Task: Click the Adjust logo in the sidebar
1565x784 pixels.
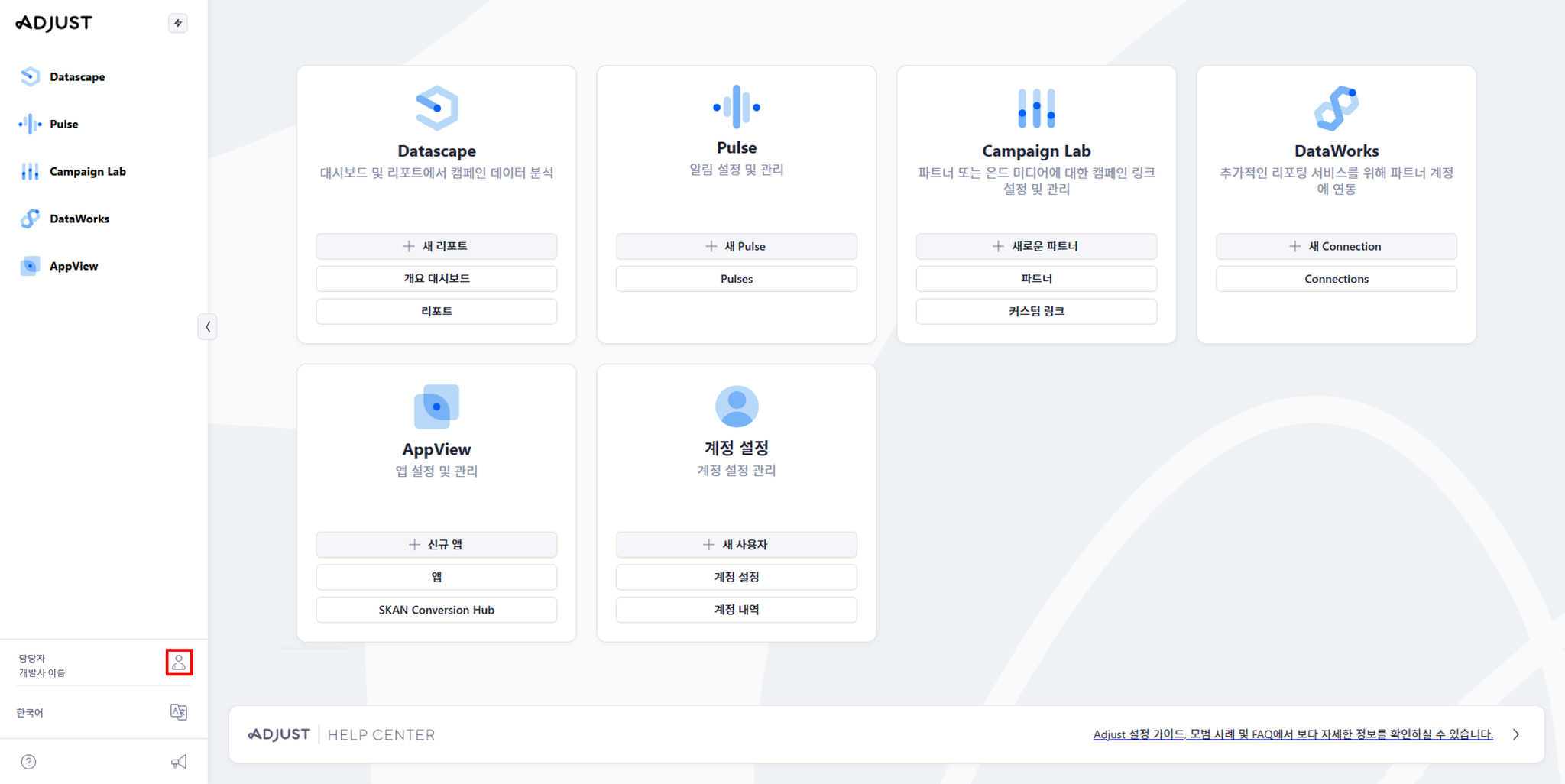Action: pos(54,23)
